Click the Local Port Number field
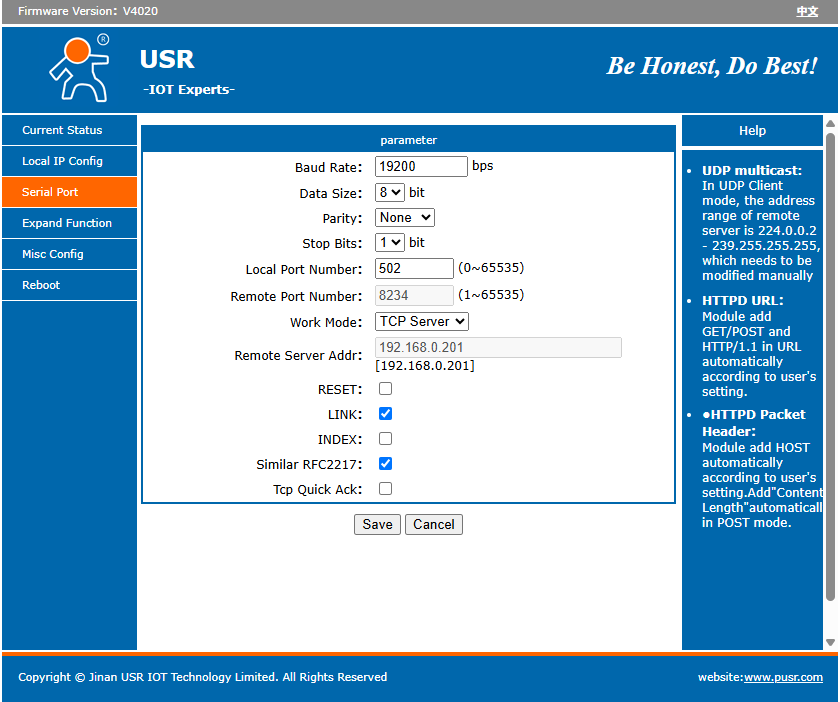Viewport: 840px width, 702px height. coord(414,268)
